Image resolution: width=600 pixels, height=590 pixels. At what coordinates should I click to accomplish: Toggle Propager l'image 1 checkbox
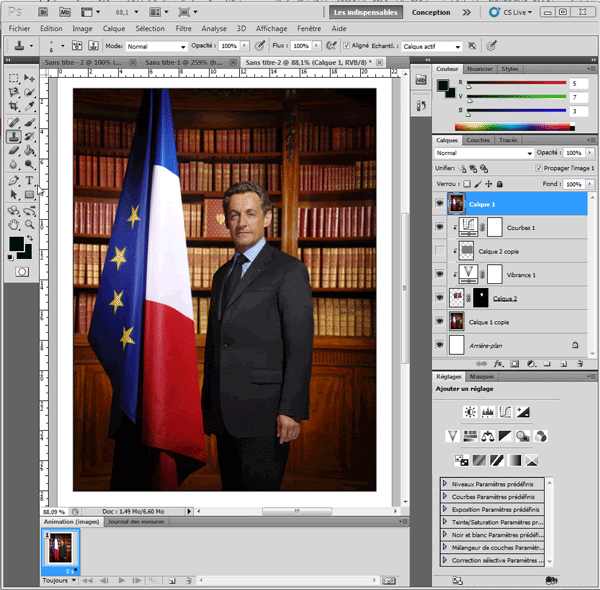[539, 168]
